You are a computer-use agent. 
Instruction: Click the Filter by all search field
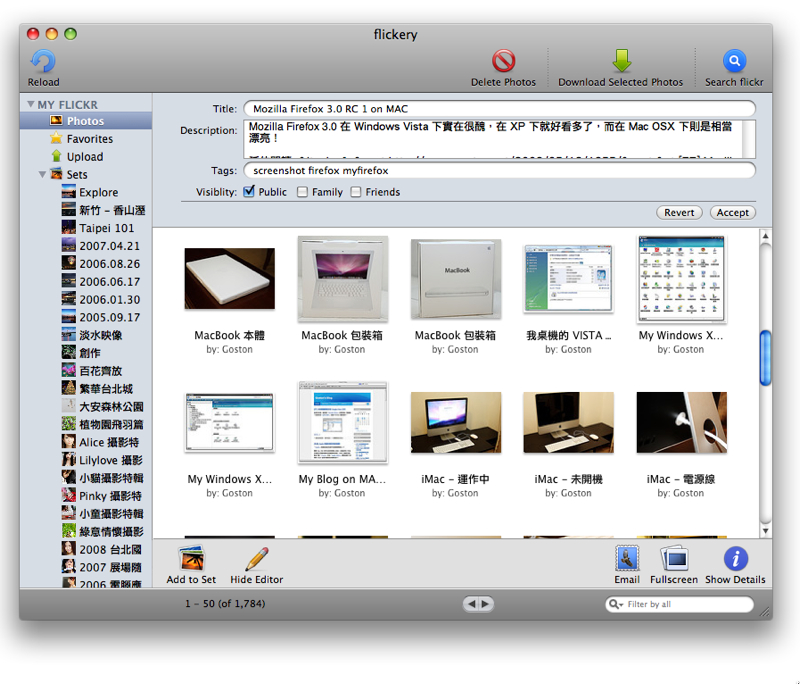pos(679,604)
